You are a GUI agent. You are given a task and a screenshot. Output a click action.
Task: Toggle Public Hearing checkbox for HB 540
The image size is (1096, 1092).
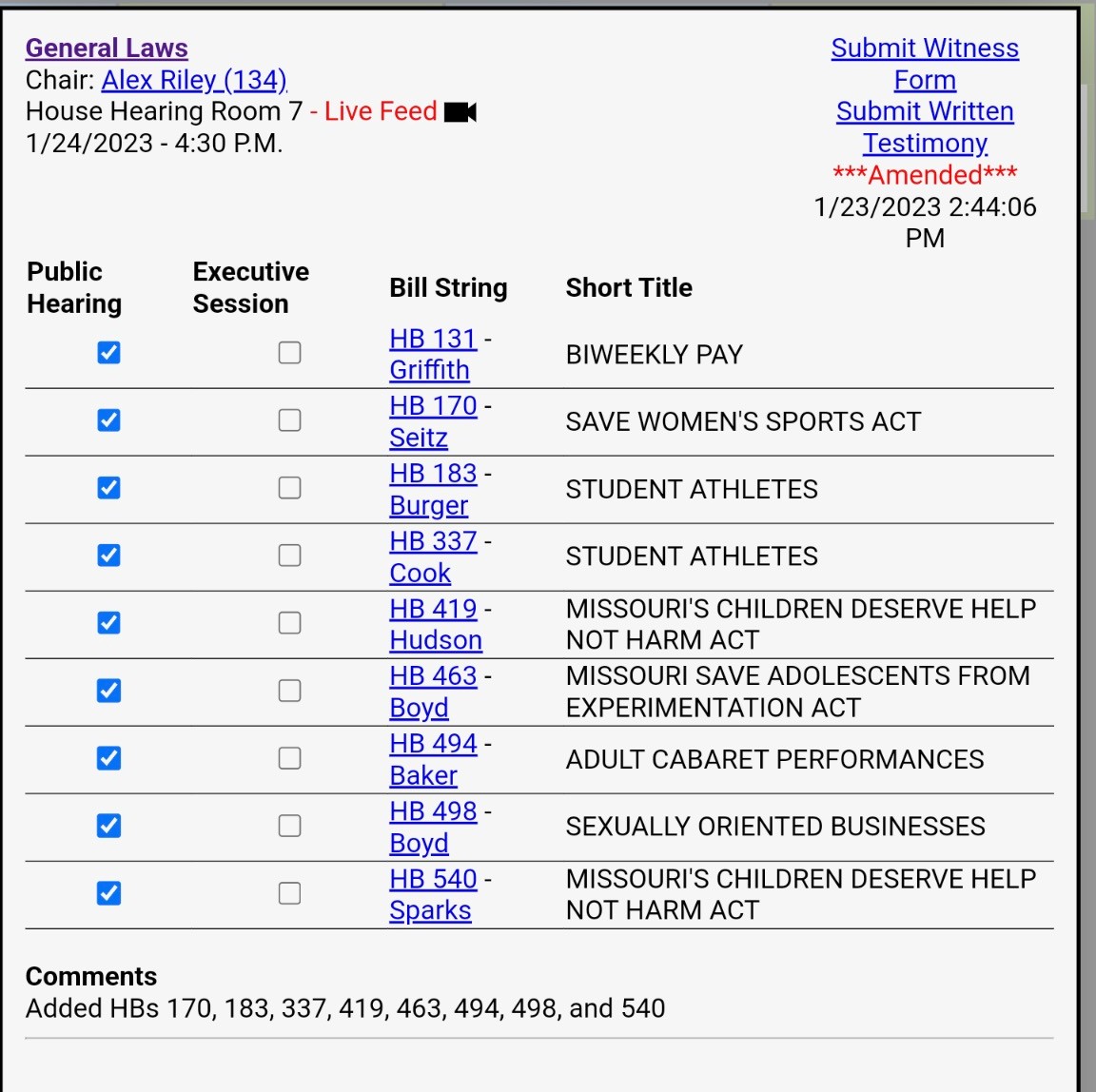(x=109, y=893)
